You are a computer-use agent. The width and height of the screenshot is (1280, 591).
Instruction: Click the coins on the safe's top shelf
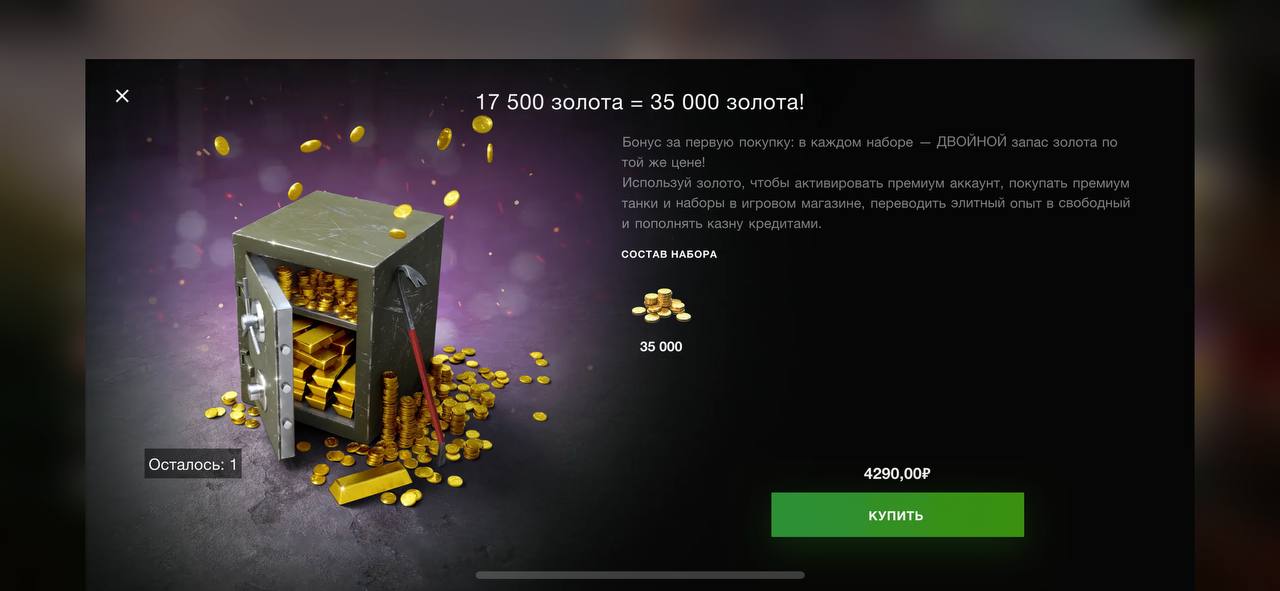click(317, 289)
